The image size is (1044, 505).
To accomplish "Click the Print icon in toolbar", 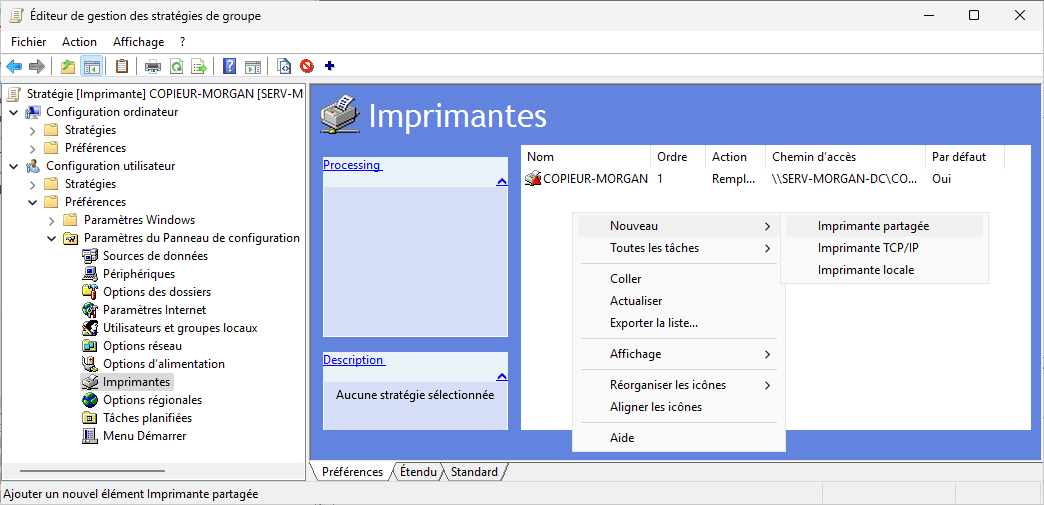I will click(153, 67).
